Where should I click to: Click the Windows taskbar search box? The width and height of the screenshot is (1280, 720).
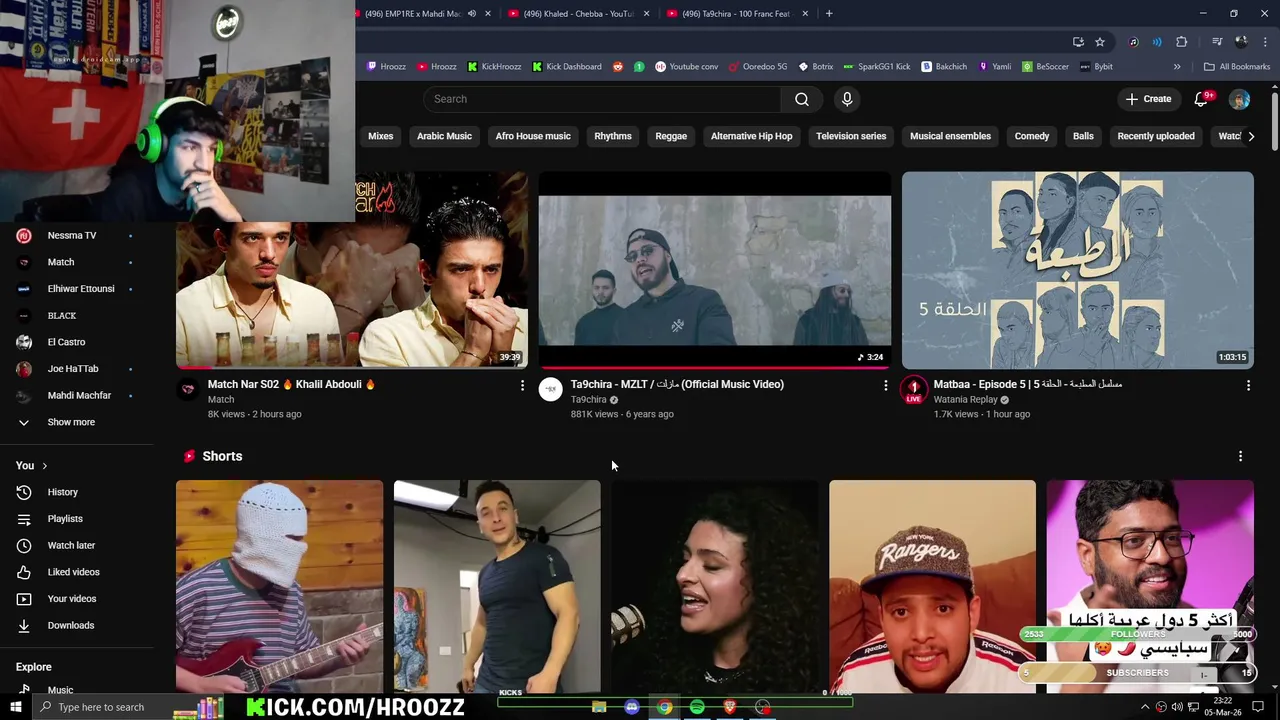point(101,707)
